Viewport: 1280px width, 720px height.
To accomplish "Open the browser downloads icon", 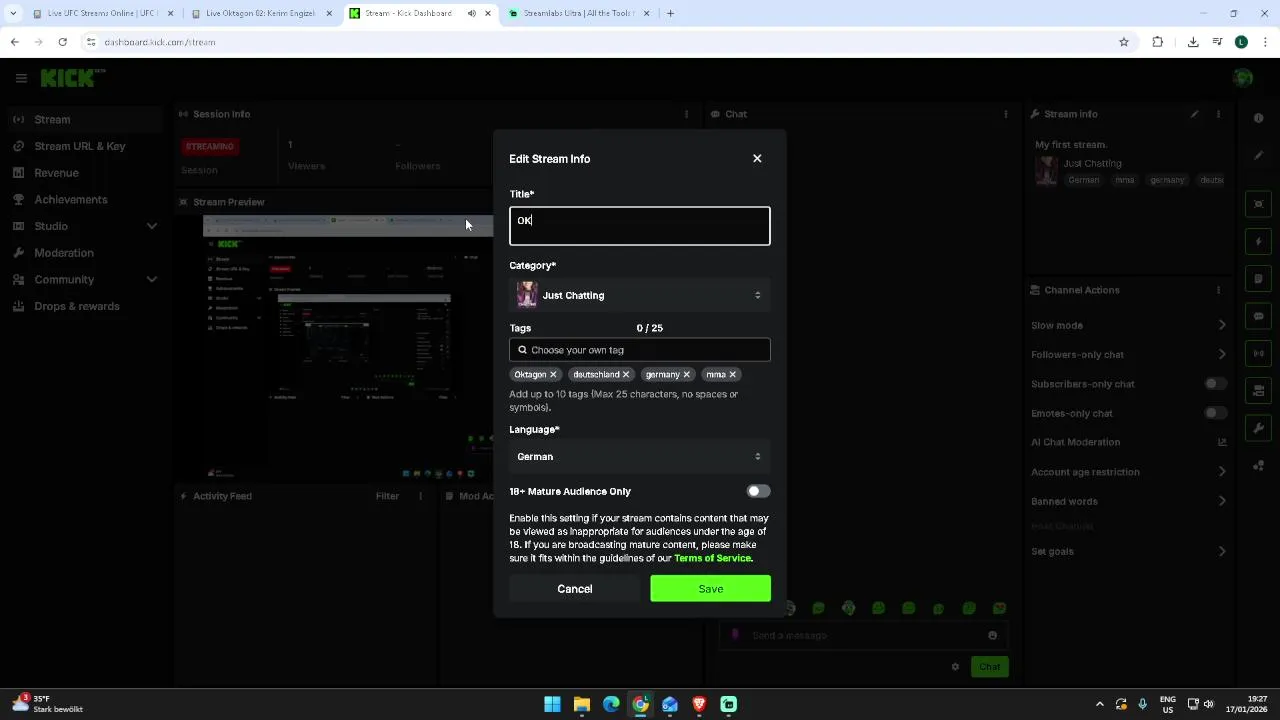I will [x=1193, y=42].
